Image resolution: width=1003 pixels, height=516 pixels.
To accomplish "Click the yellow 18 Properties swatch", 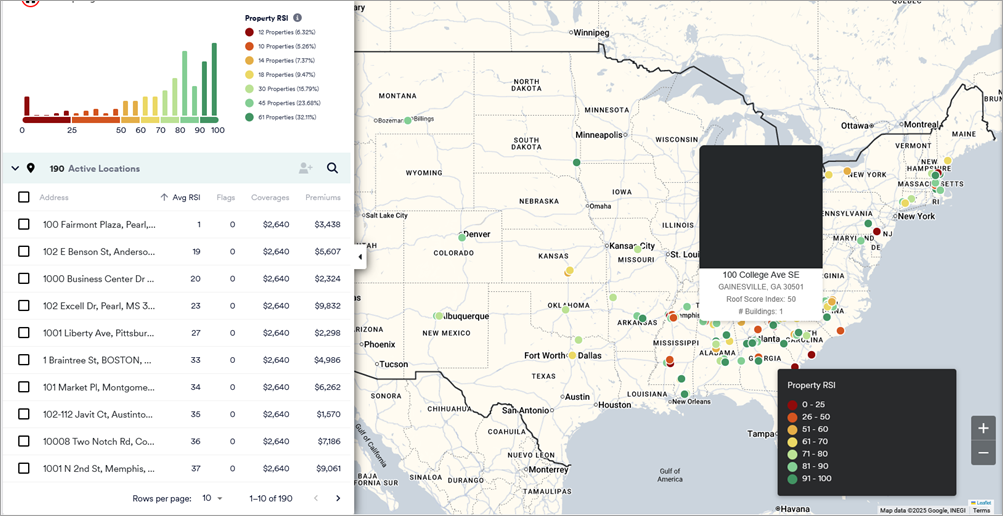I will [249, 75].
